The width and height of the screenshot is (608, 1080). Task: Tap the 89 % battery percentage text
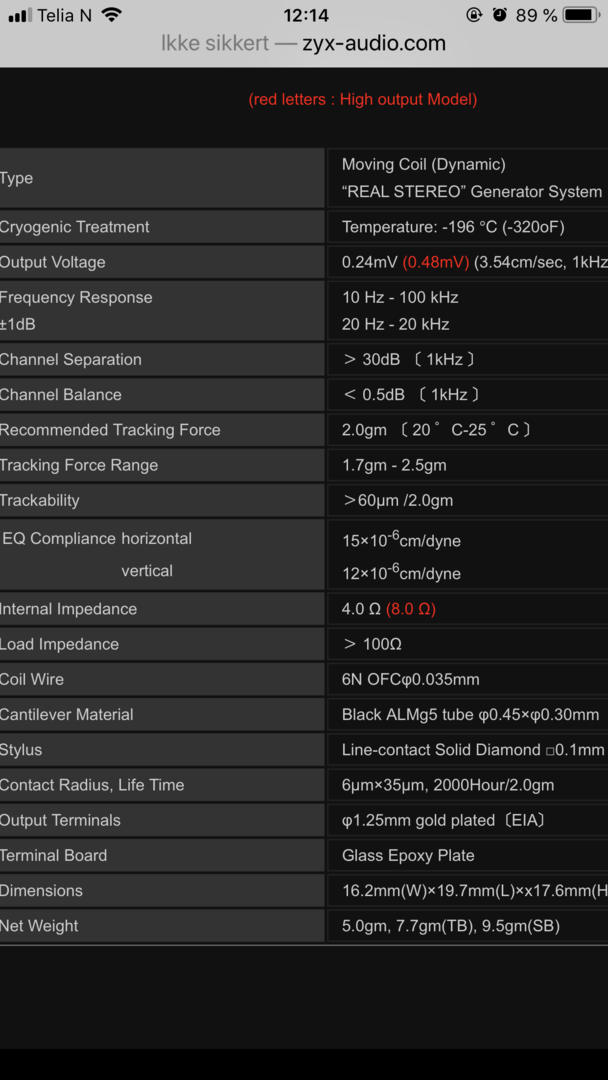click(538, 15)
